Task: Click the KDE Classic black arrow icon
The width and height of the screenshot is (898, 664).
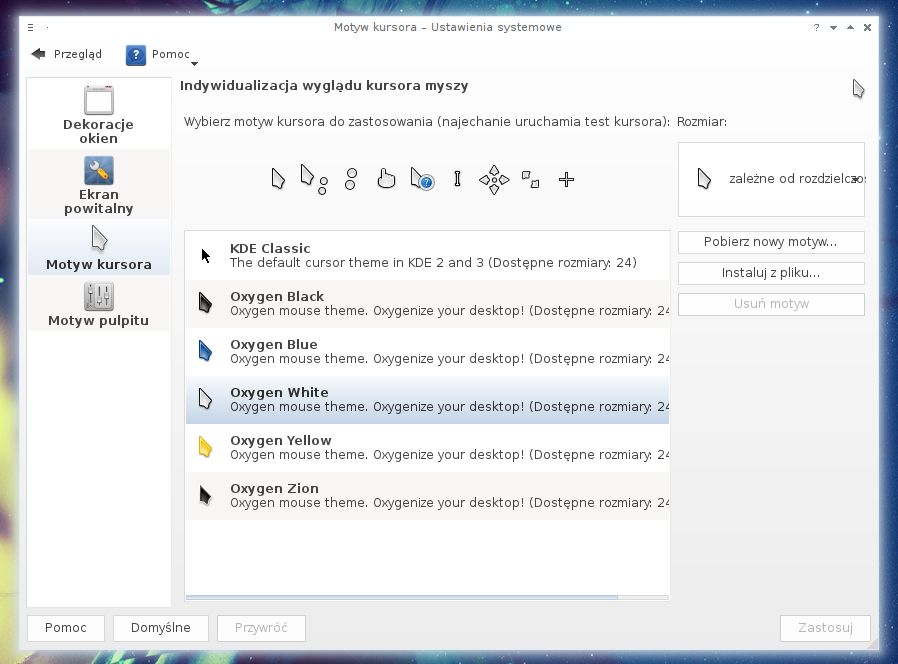Action: tap(206, 256)
